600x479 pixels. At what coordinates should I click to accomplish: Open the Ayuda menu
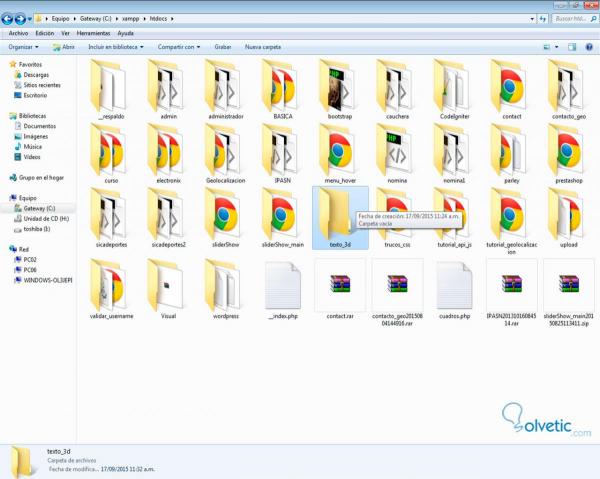[126, 33]
